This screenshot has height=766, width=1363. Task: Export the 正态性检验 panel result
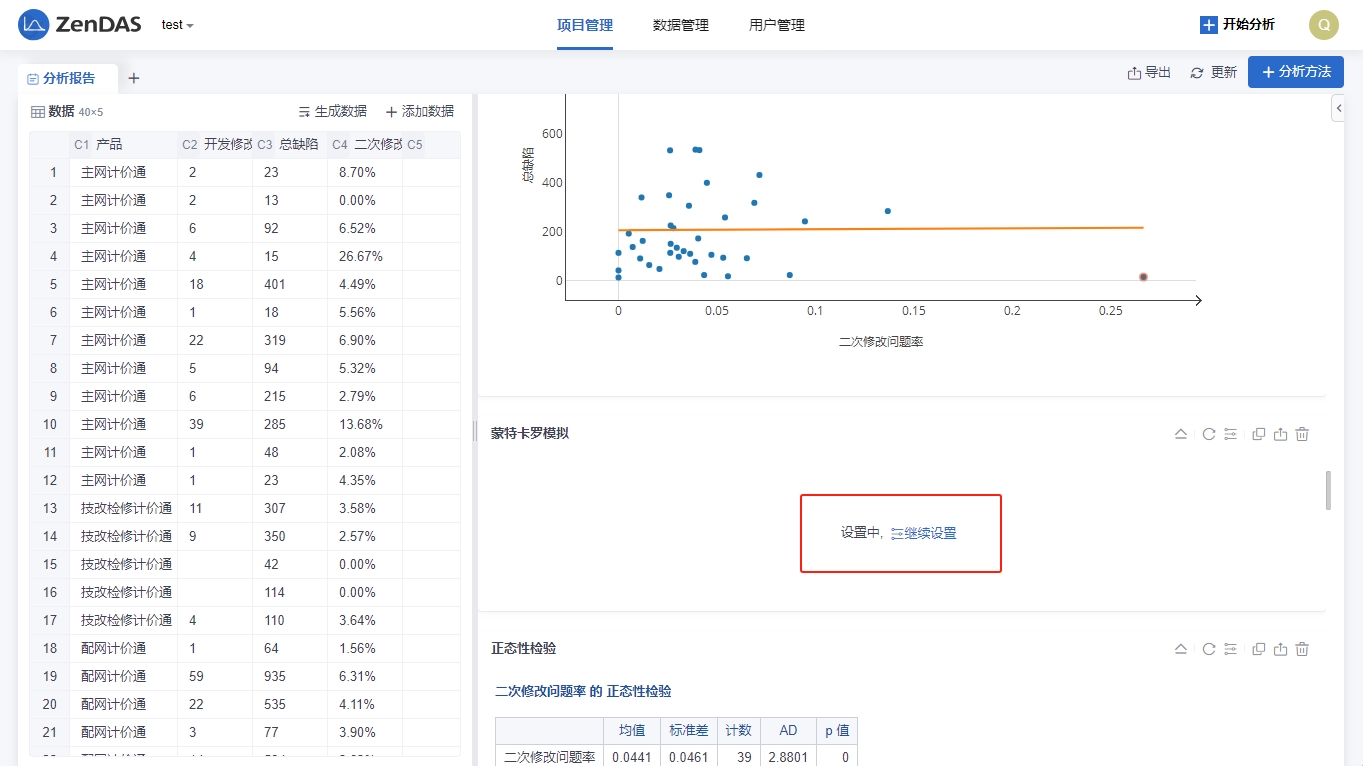point(1280,649)
